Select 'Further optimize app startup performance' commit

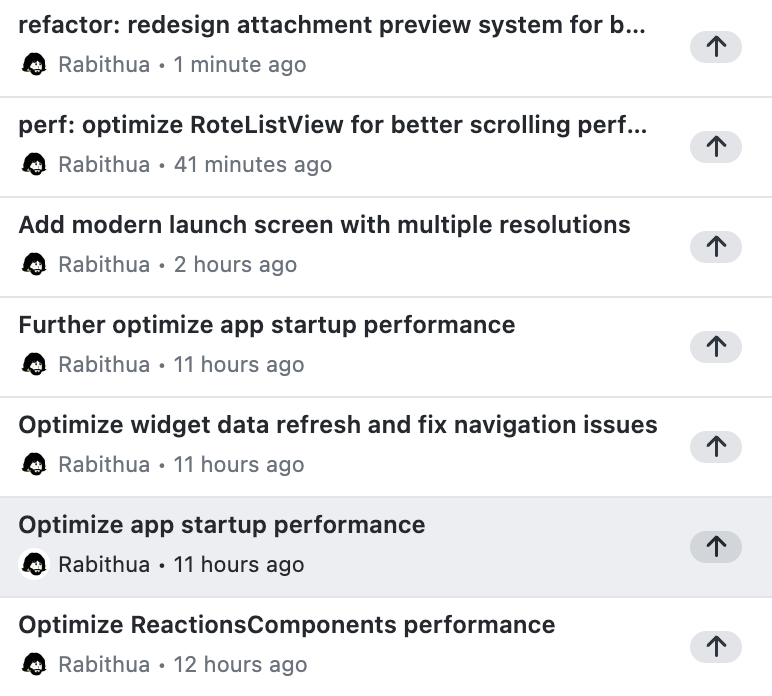(266, 326)
